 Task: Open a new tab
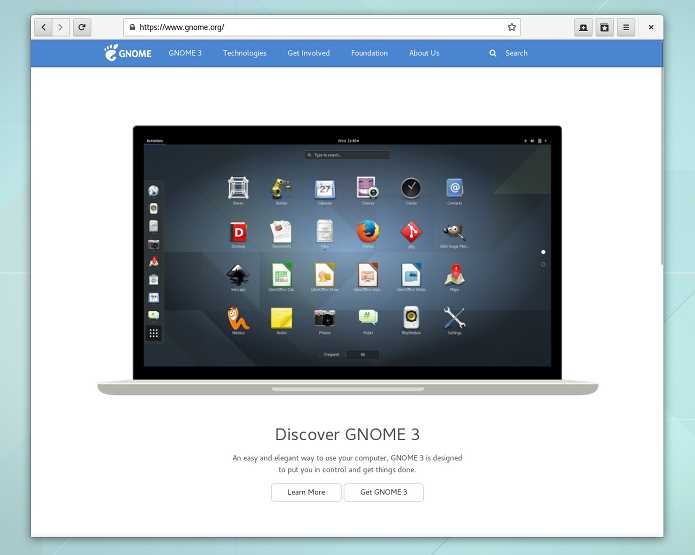(x=583, y=27)
